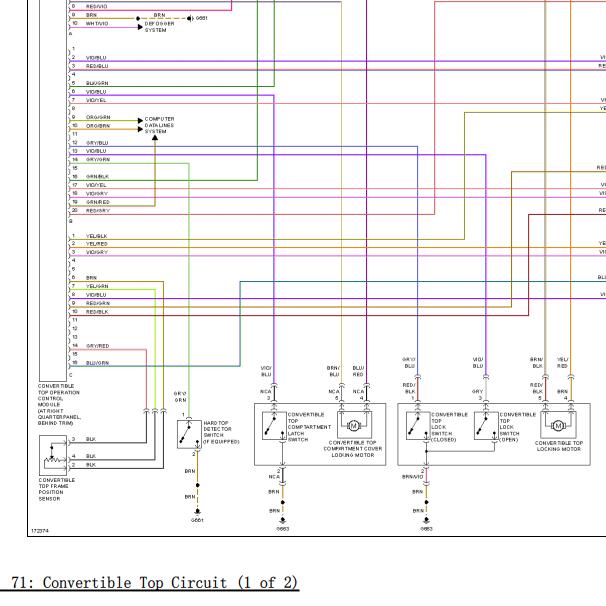The width and height of the screenshot is (606, 606).
Task: Select the 'VIO/YEL' label at pin 17
Action: coord(96,185)
